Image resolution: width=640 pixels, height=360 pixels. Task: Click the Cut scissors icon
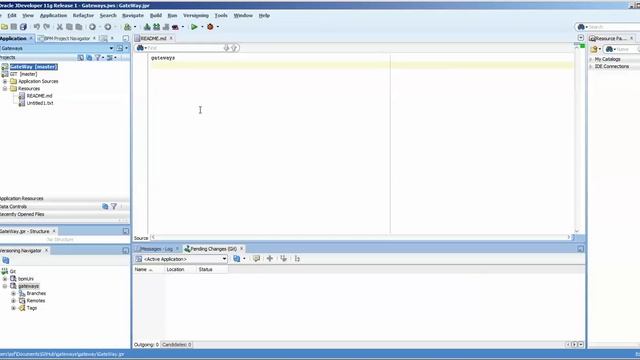[x=60, y=27]
